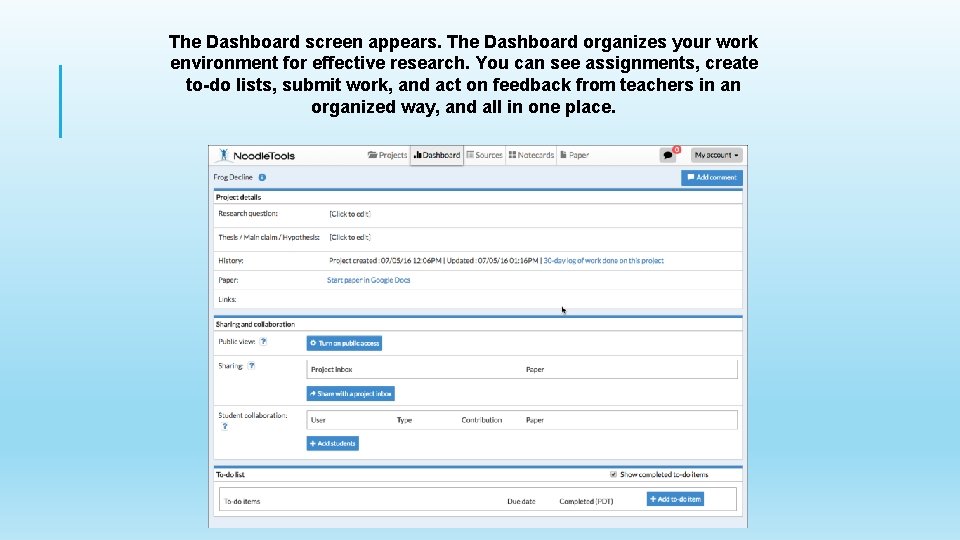
Task: Click the Due date column header
Action: [521, 501]
